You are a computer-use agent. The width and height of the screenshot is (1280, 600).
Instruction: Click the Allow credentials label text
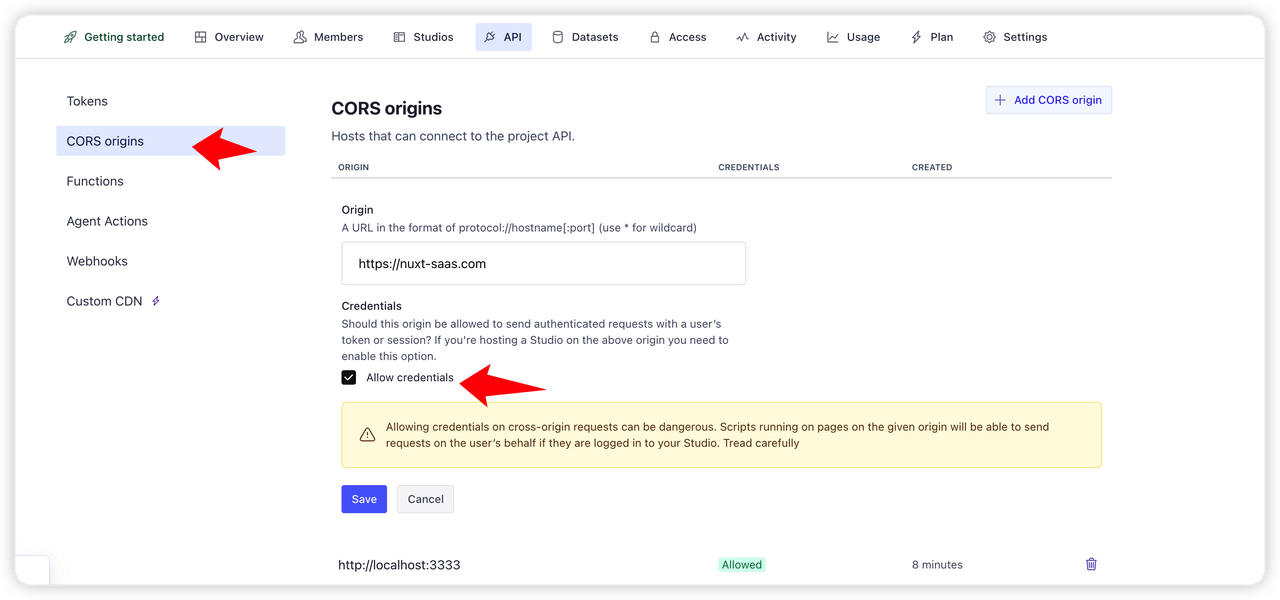(x=410, y=377)
